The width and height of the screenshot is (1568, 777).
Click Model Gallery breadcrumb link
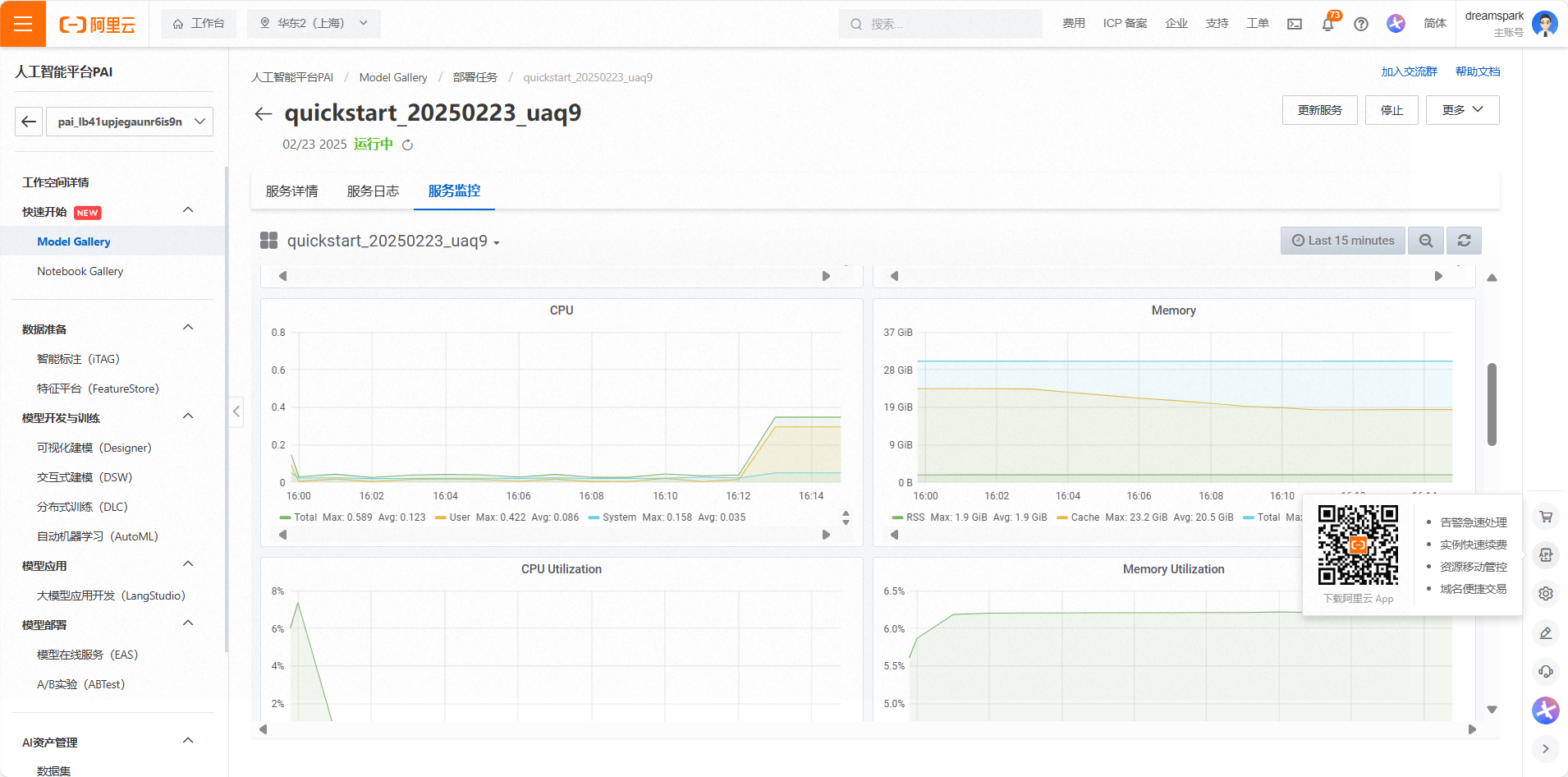(x=393, y=77)
